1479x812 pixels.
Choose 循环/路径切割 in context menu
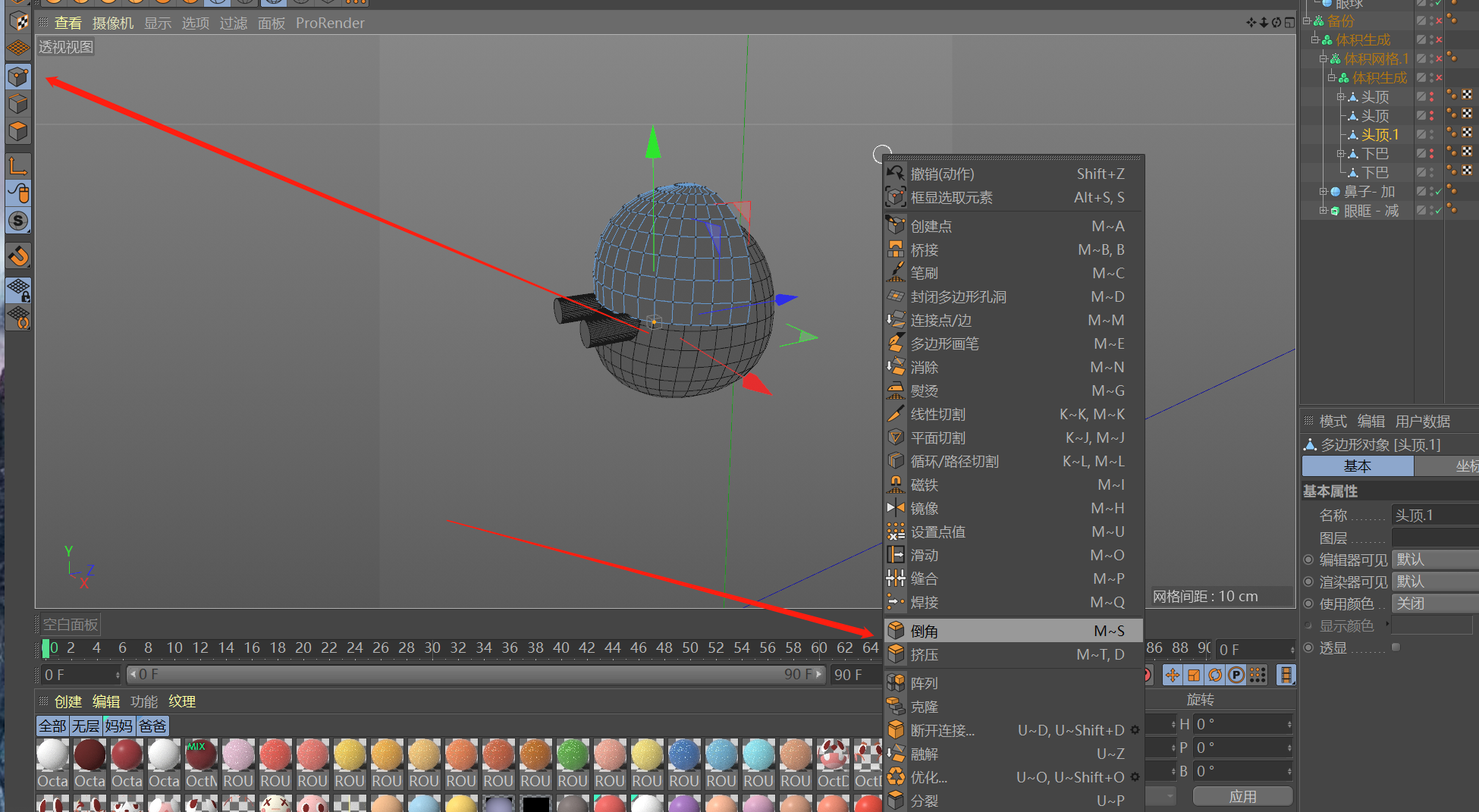(x=1014, y=461)
